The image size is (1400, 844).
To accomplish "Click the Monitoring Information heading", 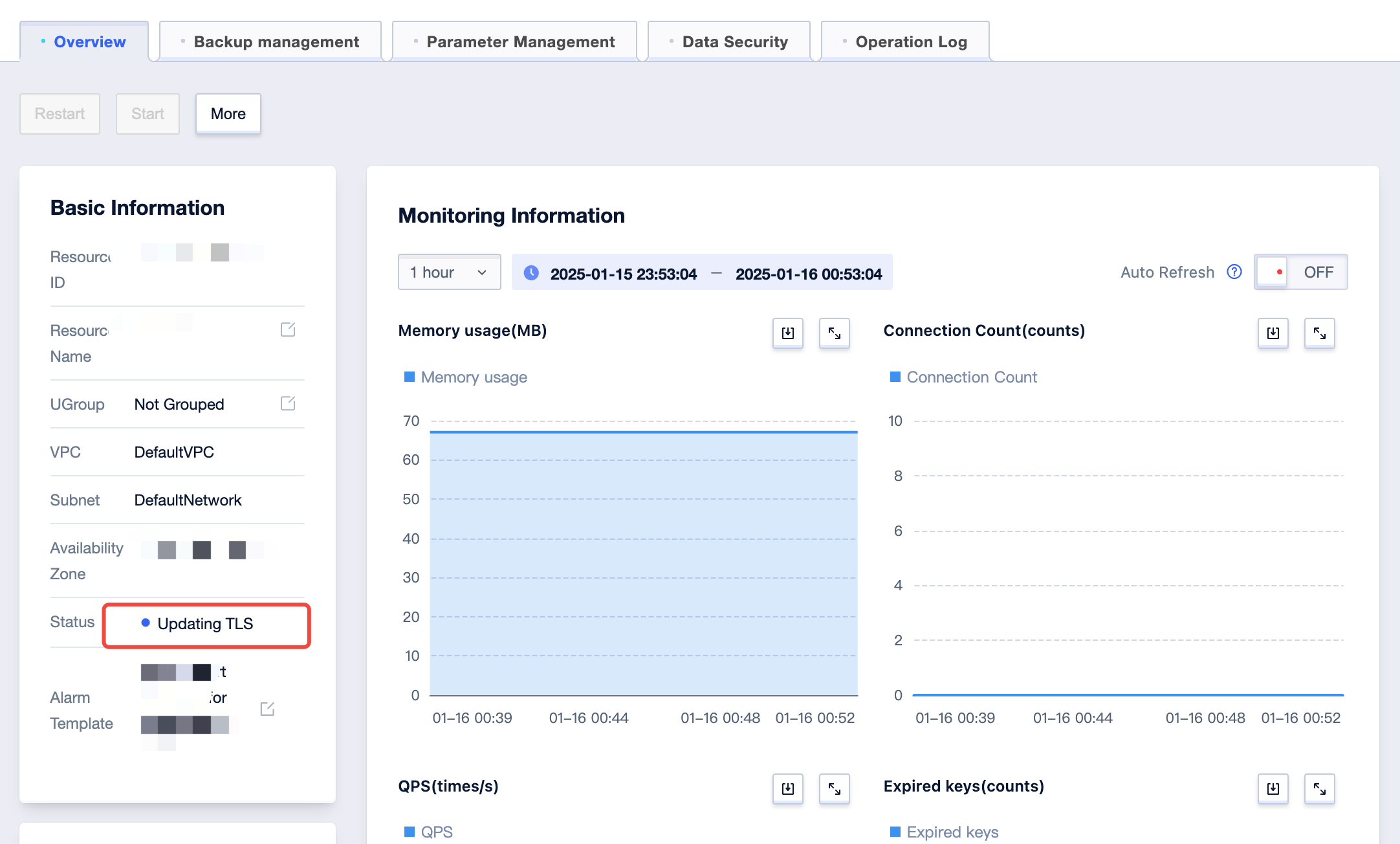I will 512,216.
